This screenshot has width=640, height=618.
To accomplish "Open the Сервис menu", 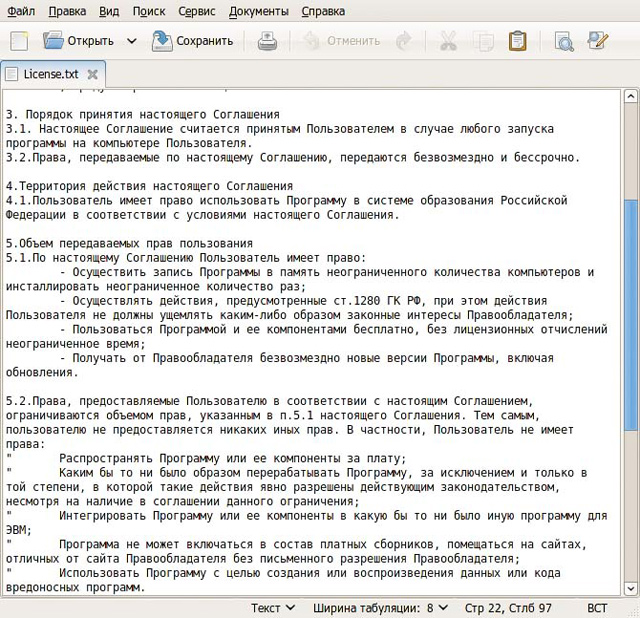I will (196, 11).
